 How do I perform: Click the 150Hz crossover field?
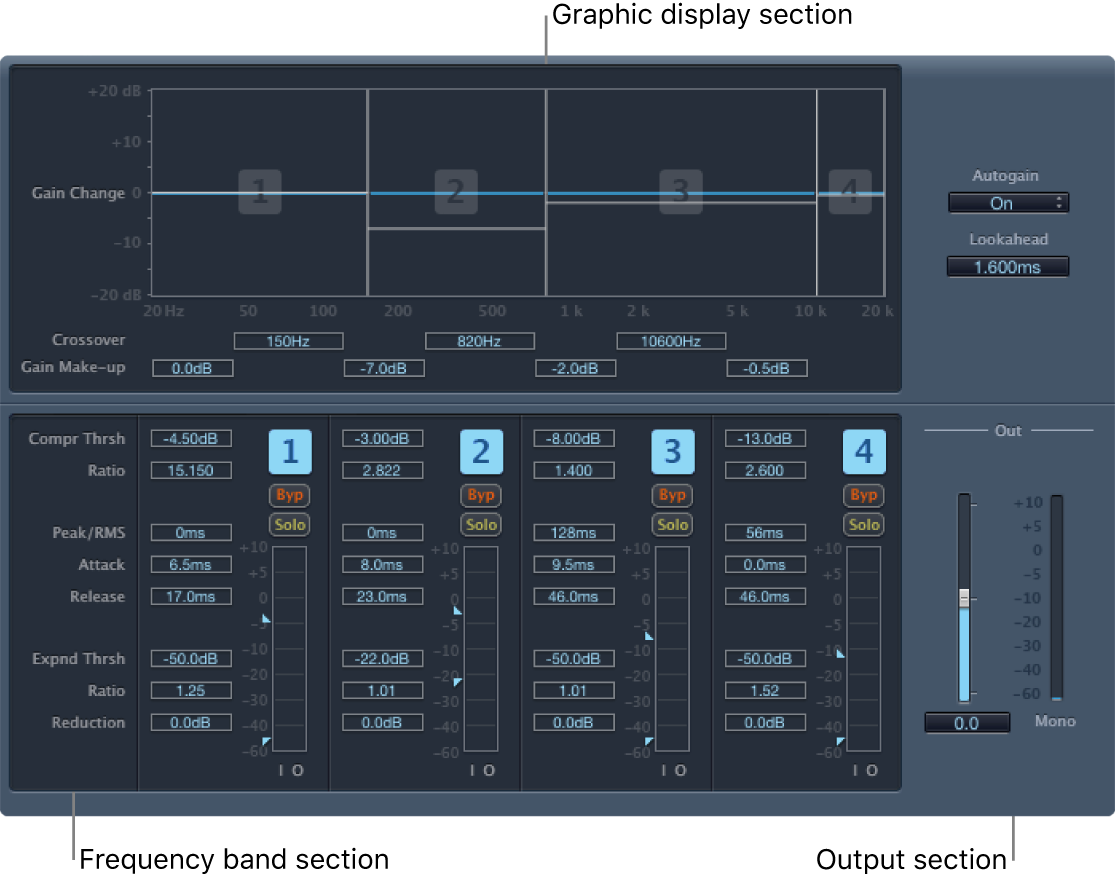point(288,341)
